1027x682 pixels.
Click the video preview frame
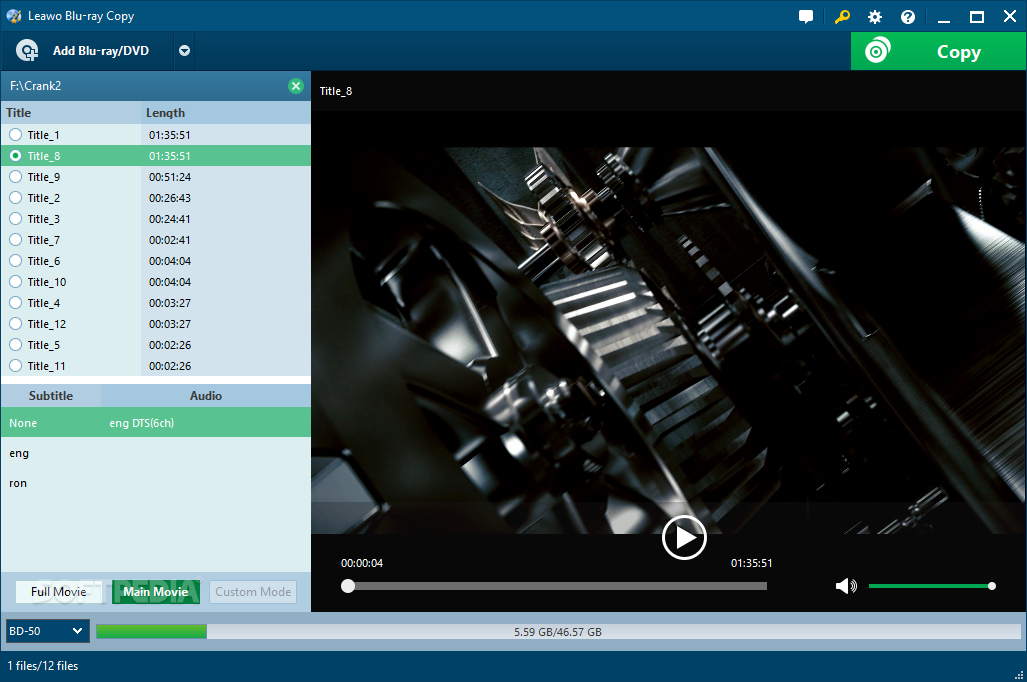tap(669, 341)
